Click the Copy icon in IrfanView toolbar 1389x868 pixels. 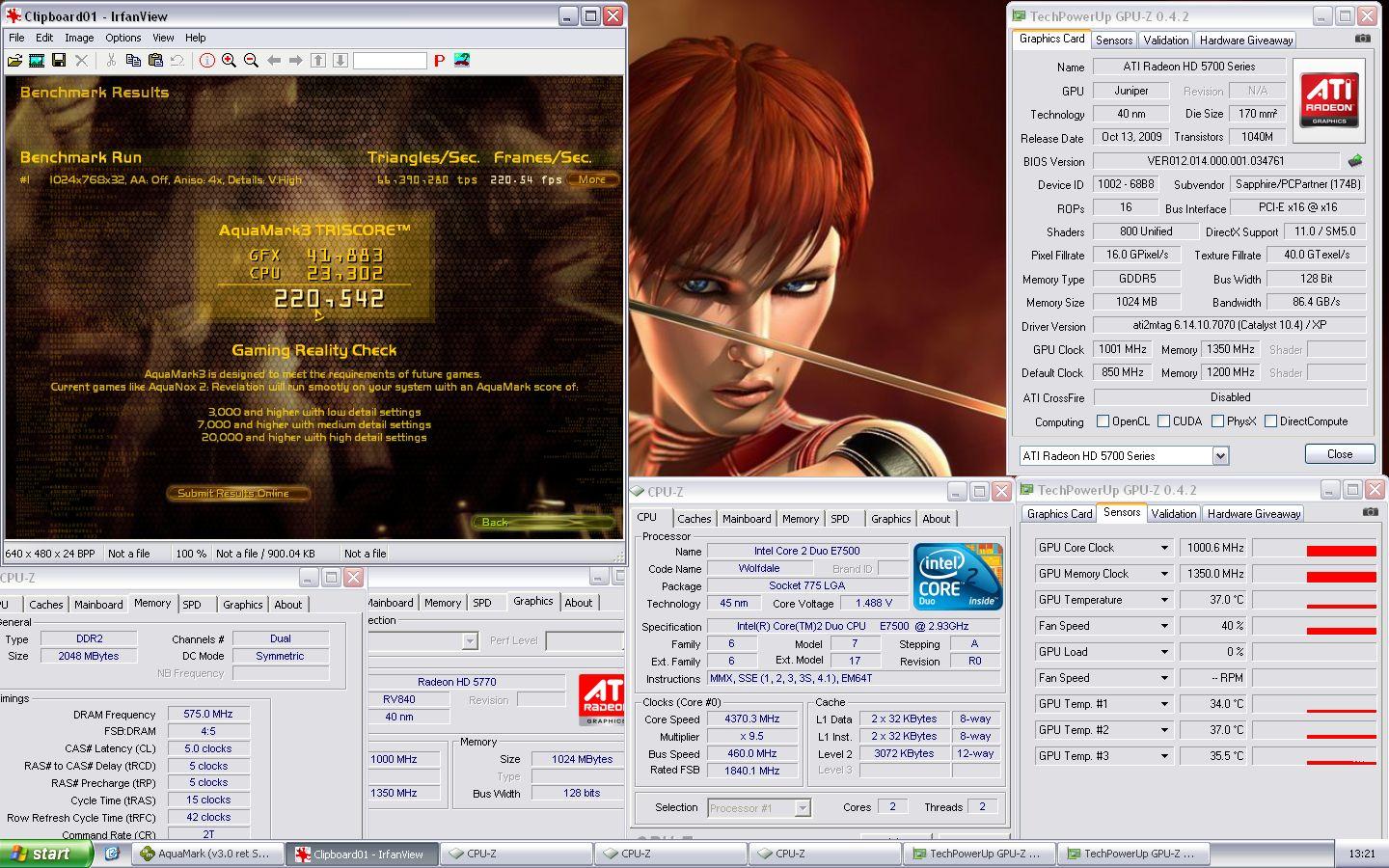click(133, 60)
